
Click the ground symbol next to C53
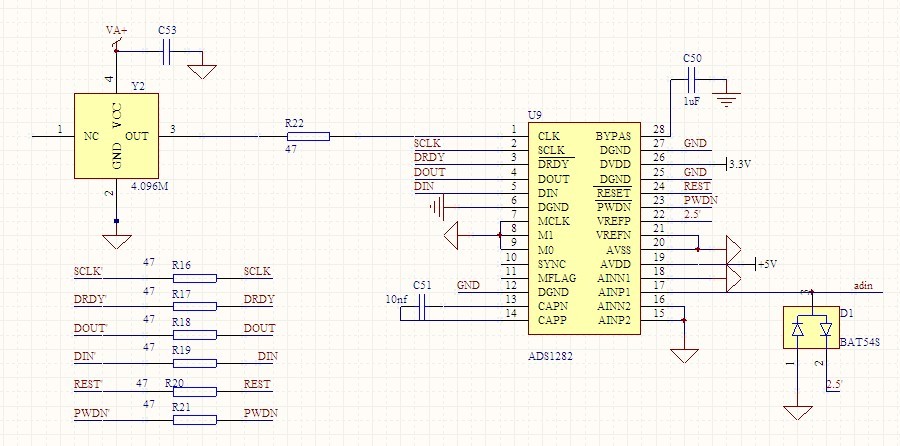pyautogui.click(x=202, y=72)
